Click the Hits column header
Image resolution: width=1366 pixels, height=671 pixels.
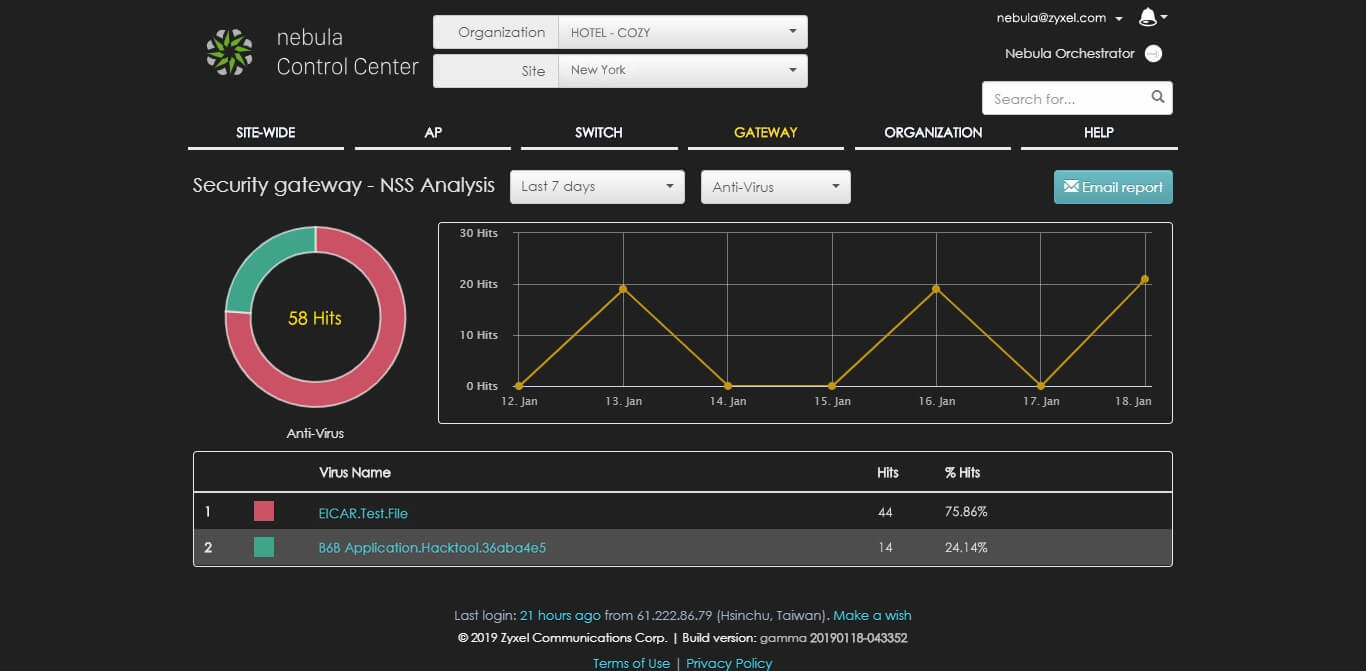888,472
